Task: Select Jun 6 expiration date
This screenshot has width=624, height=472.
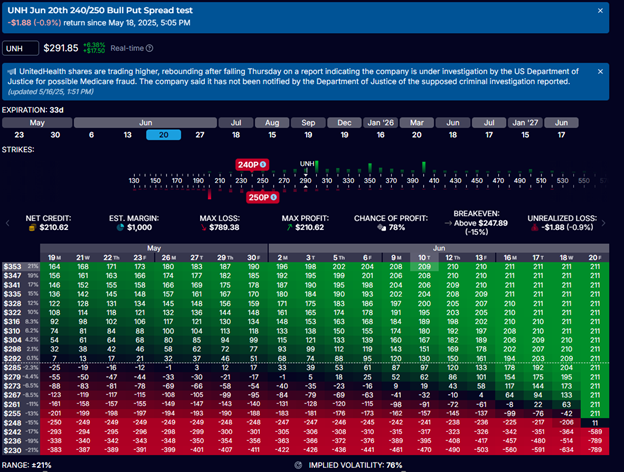Action: coord(92,135)
